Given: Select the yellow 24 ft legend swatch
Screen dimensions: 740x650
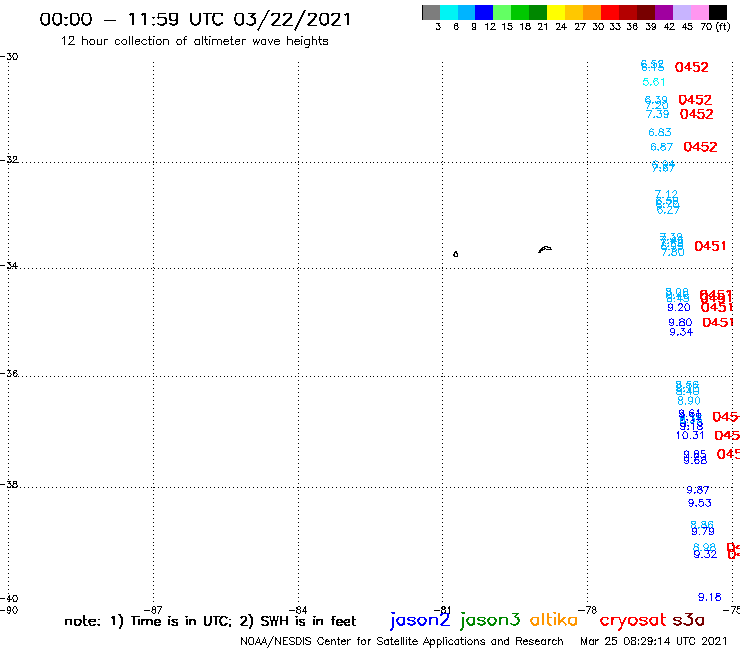Looking at the screenshot, I should [x=556, y=12].
